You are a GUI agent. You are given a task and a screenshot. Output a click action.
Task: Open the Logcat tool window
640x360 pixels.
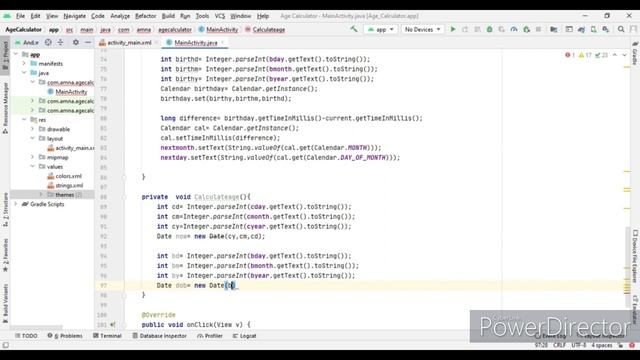[x=244, y=336]
